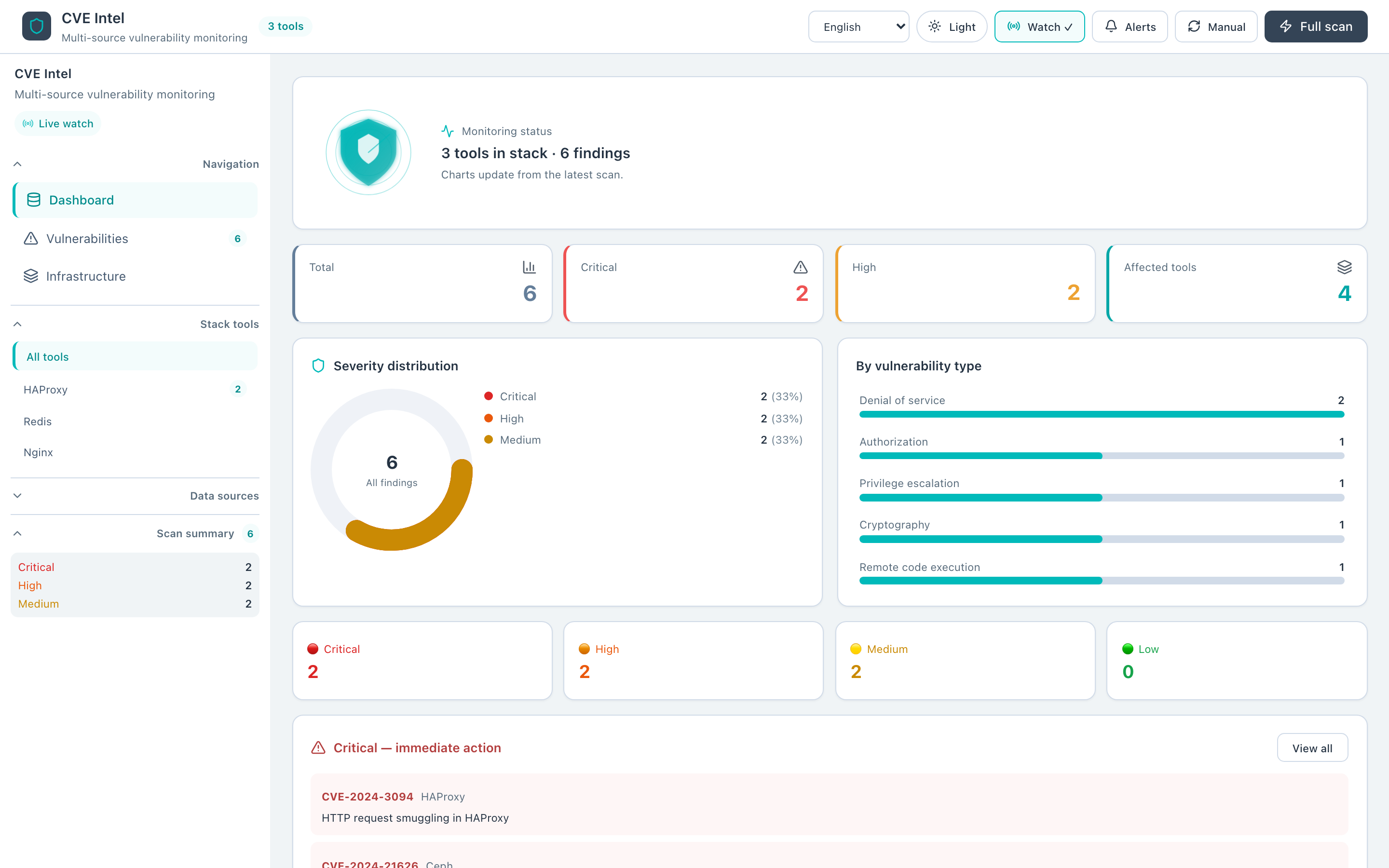
Task: Select All tools in Stack tools
Action: pyautogui.click(x=135, y=356)
